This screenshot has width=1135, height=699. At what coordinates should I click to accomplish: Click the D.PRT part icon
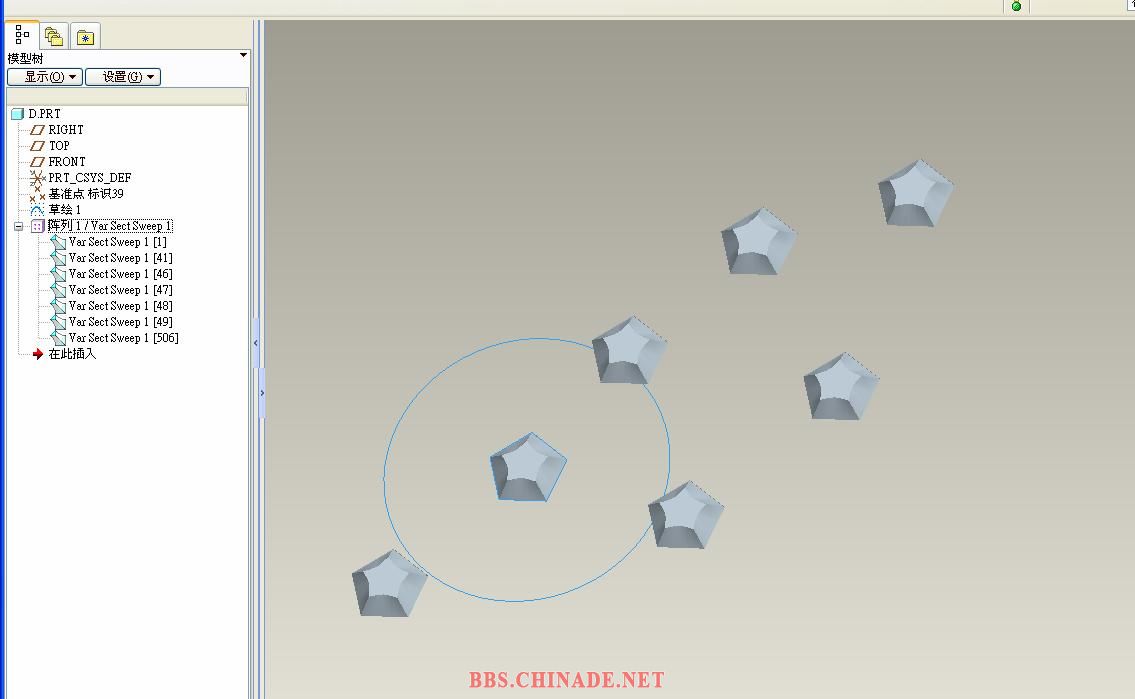17,114
